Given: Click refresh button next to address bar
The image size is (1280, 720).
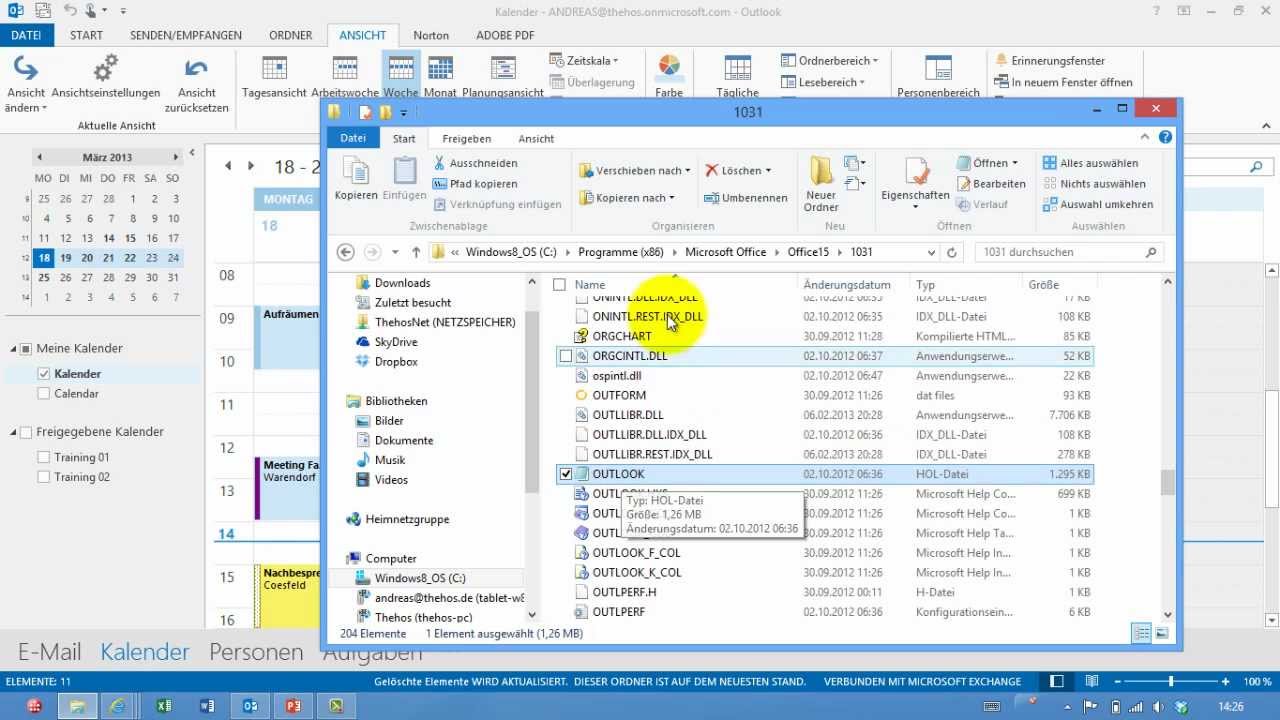Looking at the screenshot, I should (952, 253).
